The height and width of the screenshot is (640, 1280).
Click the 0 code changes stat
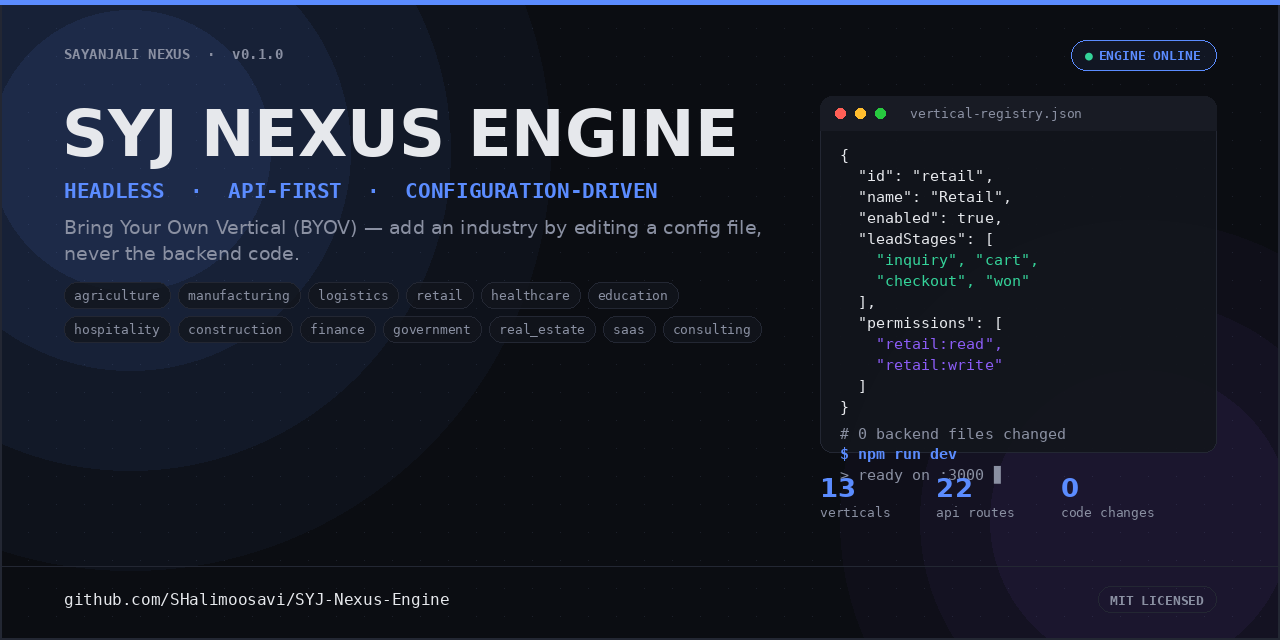click(x=1108, y=497)
